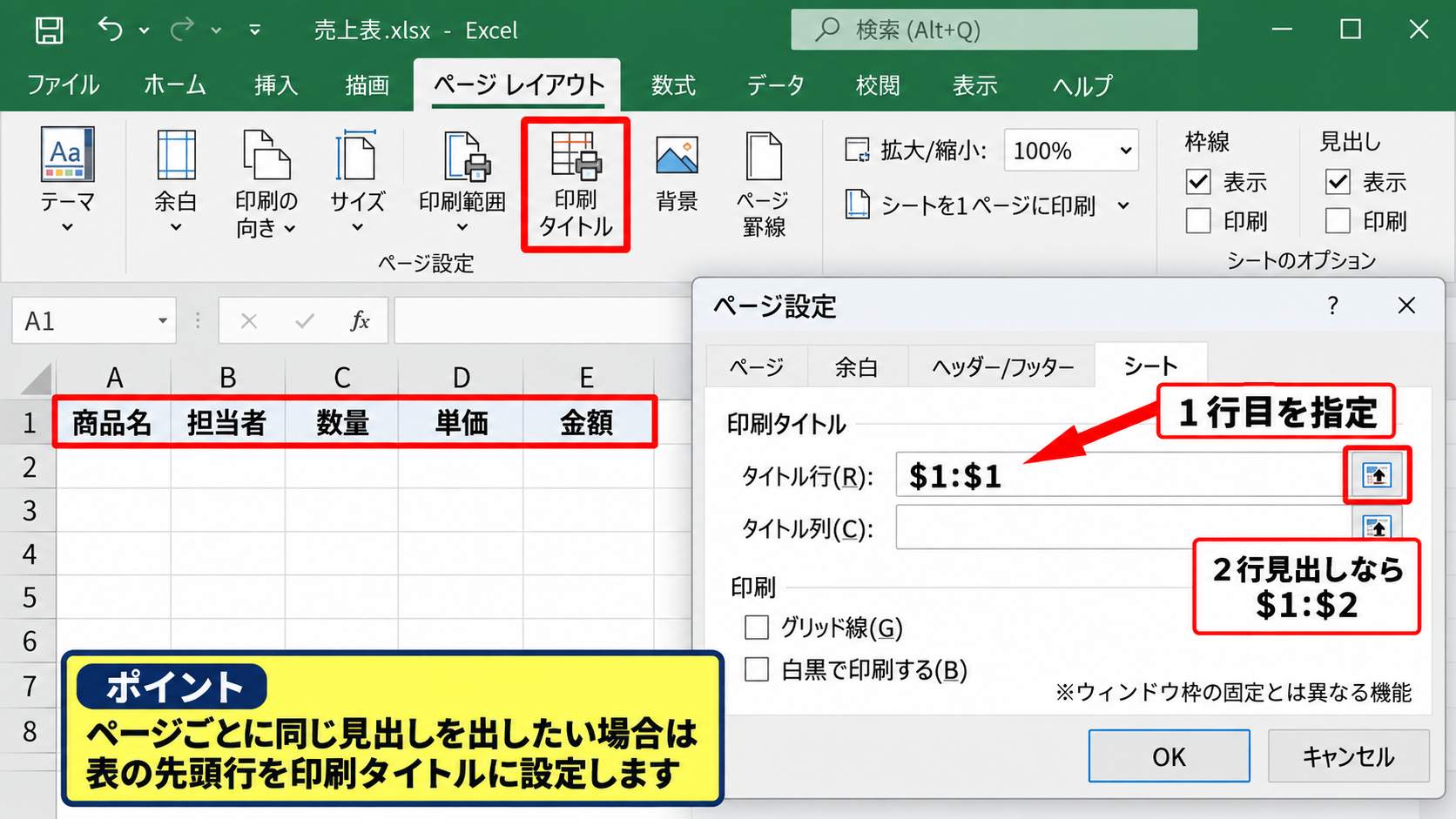
Task: Open the 拡大/縮小 100% dropdown
Action: [x=1125, y=151]
